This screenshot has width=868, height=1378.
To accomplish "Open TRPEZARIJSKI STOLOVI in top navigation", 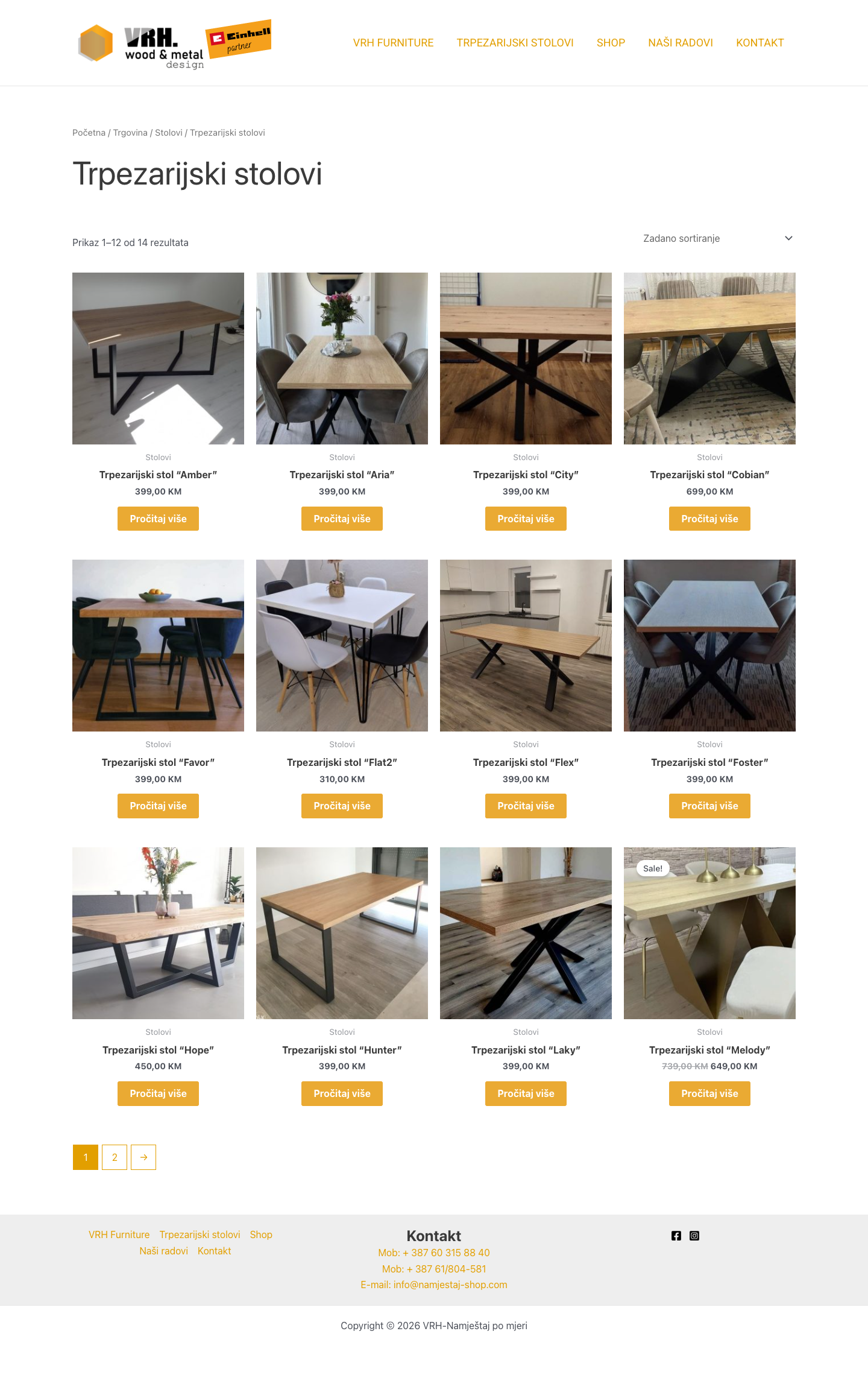I will tap(515, 43).
